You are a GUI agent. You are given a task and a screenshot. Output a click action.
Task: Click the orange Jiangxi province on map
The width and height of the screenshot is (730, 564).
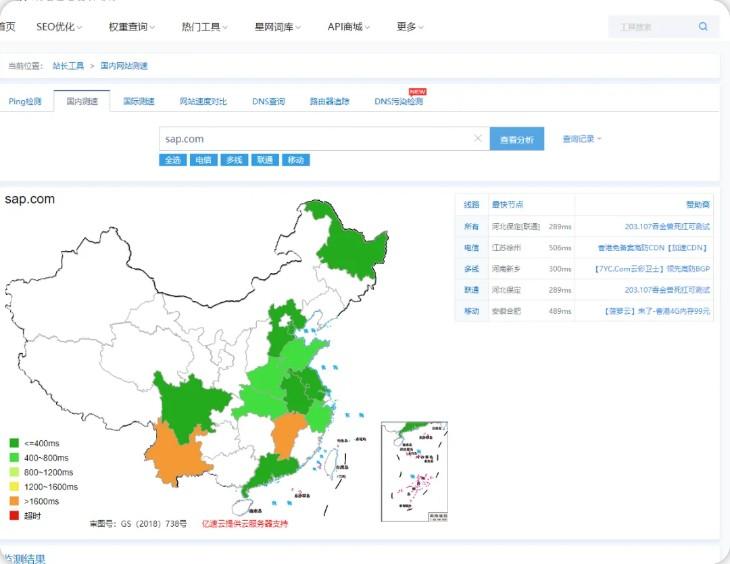[289, 433]
